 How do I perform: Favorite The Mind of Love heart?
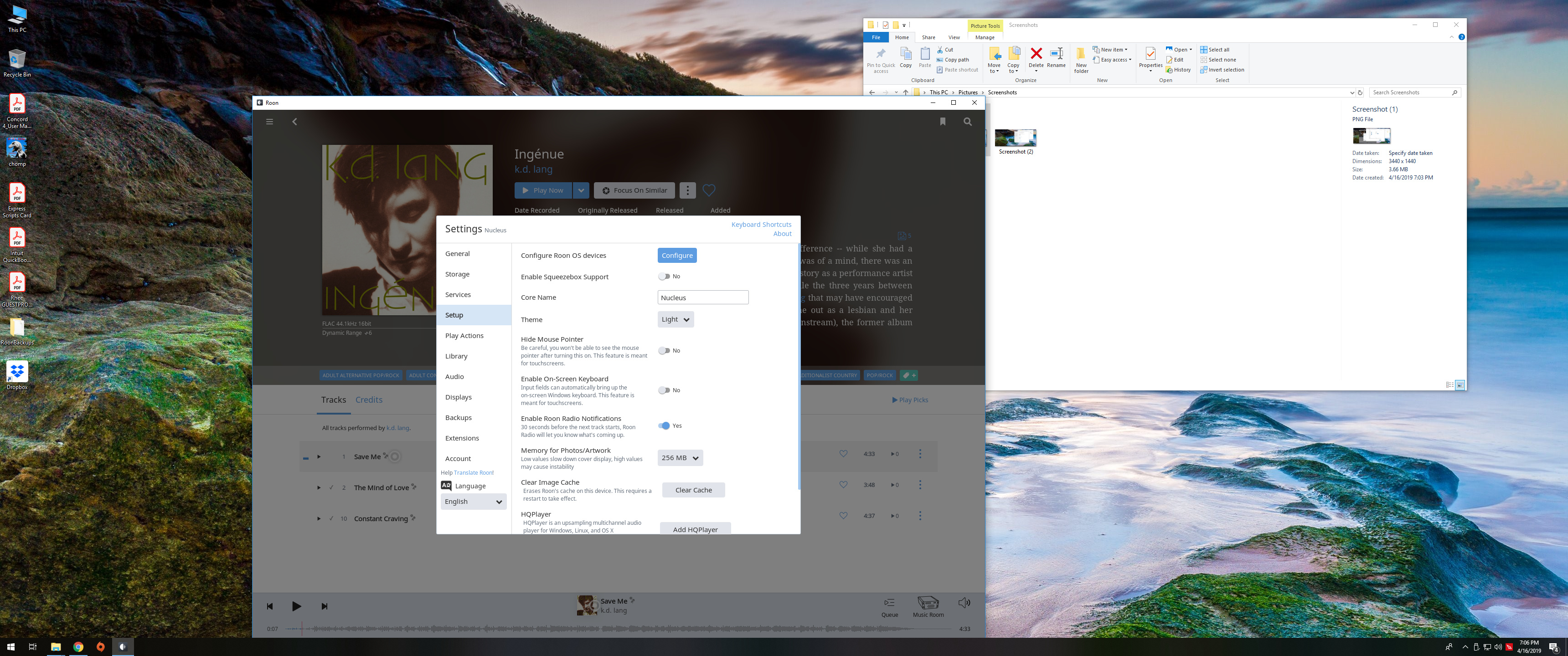click(x=843, y=485)
